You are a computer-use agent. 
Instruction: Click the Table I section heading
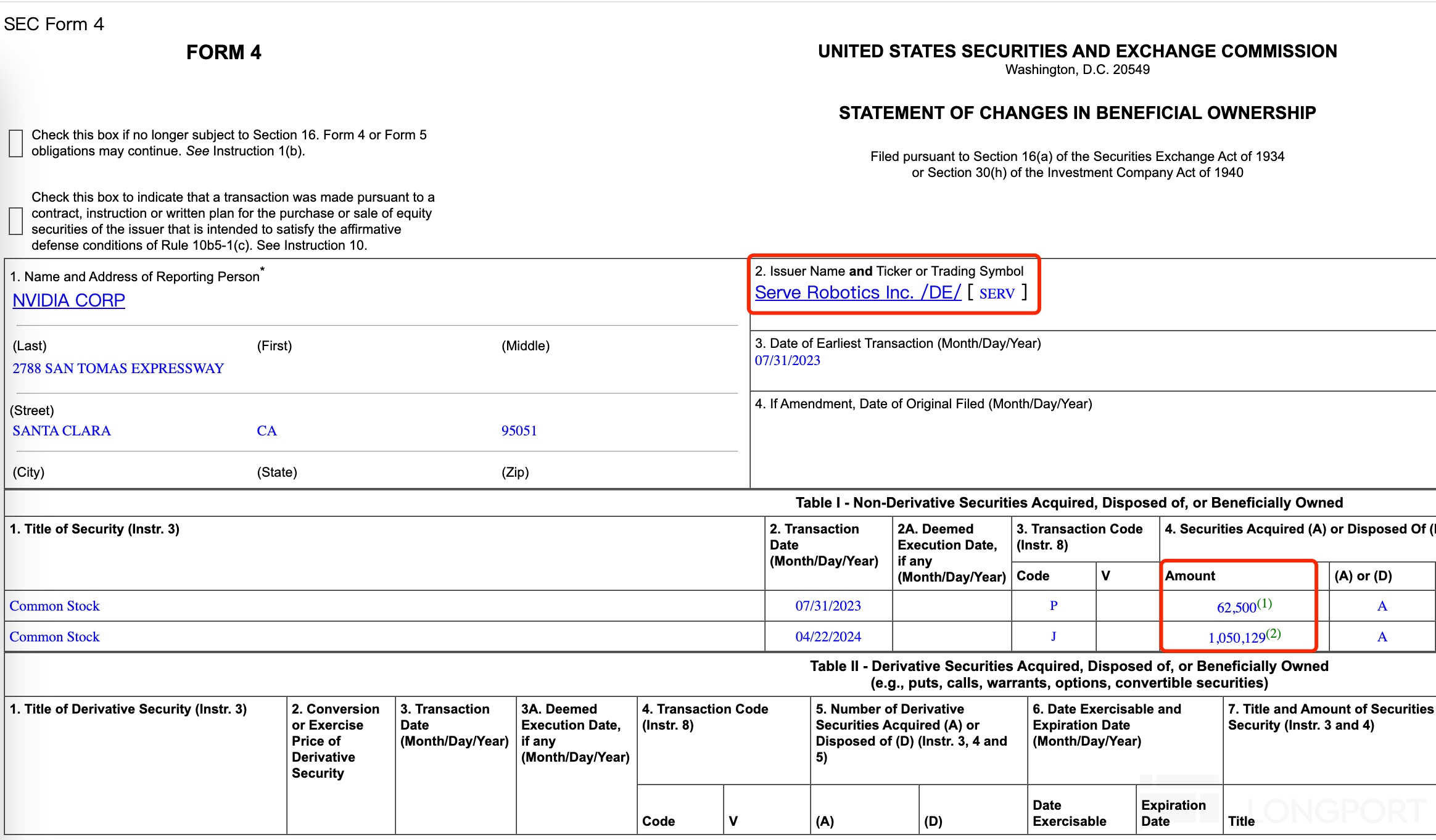[1069, 503]
